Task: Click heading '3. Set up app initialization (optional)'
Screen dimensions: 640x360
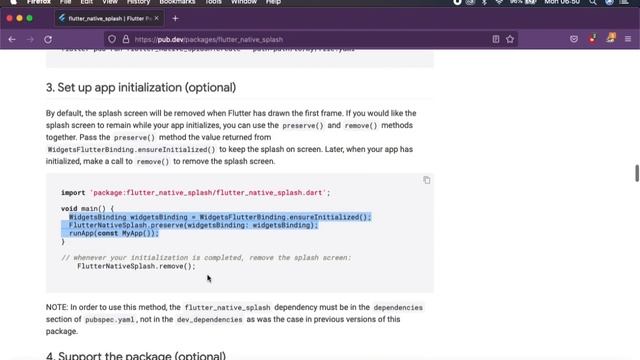Action: pyautogui.click(x=141, y=87)
